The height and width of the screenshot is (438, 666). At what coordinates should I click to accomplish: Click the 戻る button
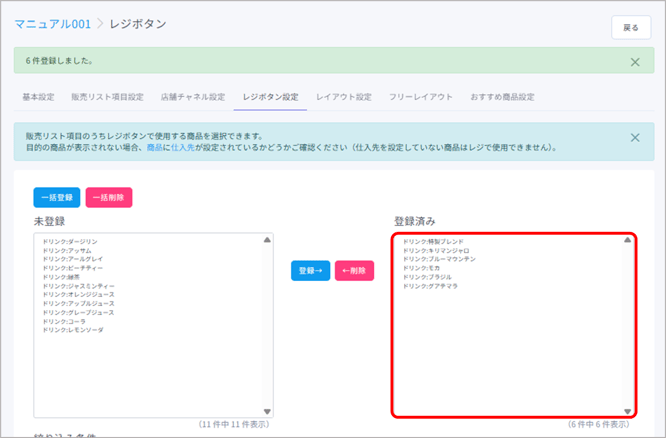click(630, 28)
